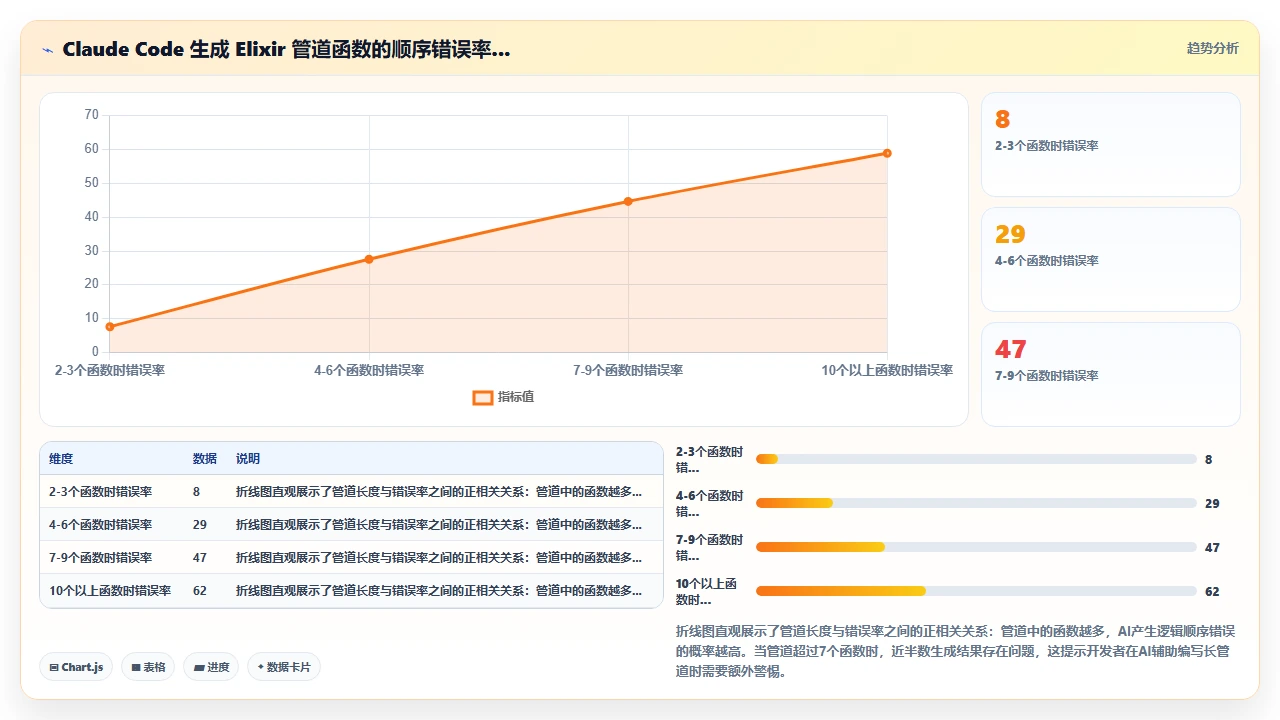Viewport: 1280px width, 720px height.
Task: Click chart data point for 10个以上函数时错误率
Action: tap(887, 153)
